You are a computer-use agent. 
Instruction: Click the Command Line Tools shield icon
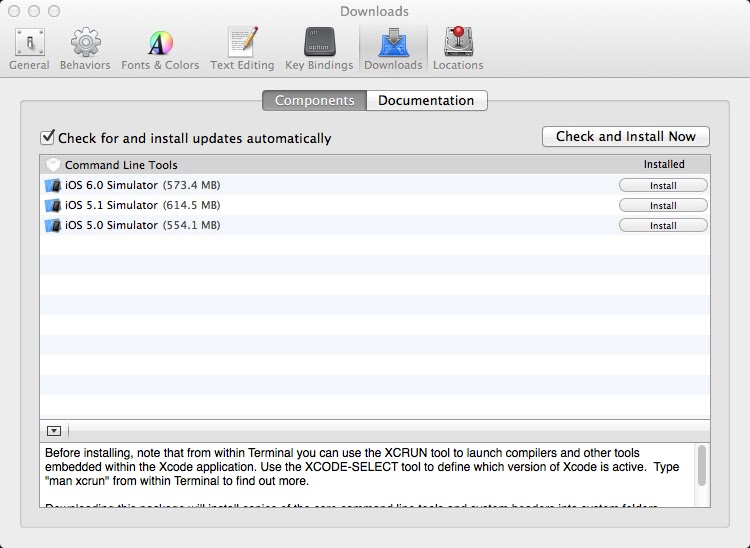(53, 165)
